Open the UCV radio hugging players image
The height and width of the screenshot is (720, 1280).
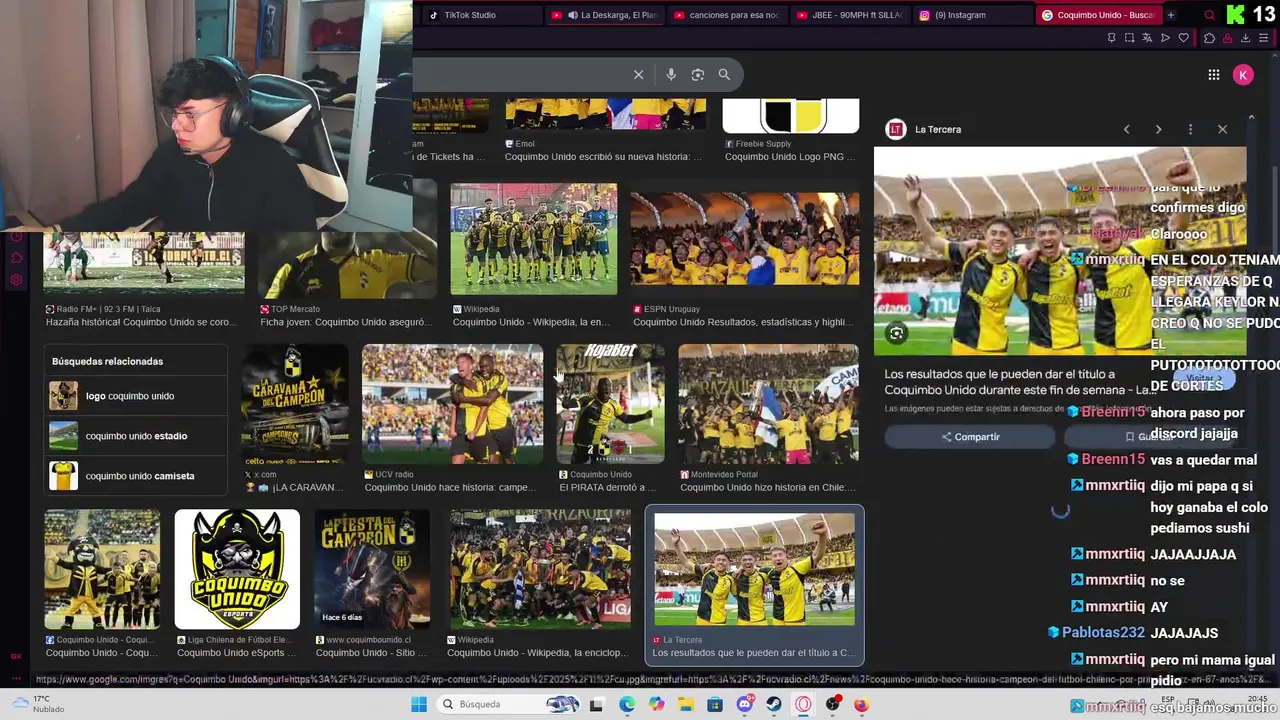pos(452,404)
